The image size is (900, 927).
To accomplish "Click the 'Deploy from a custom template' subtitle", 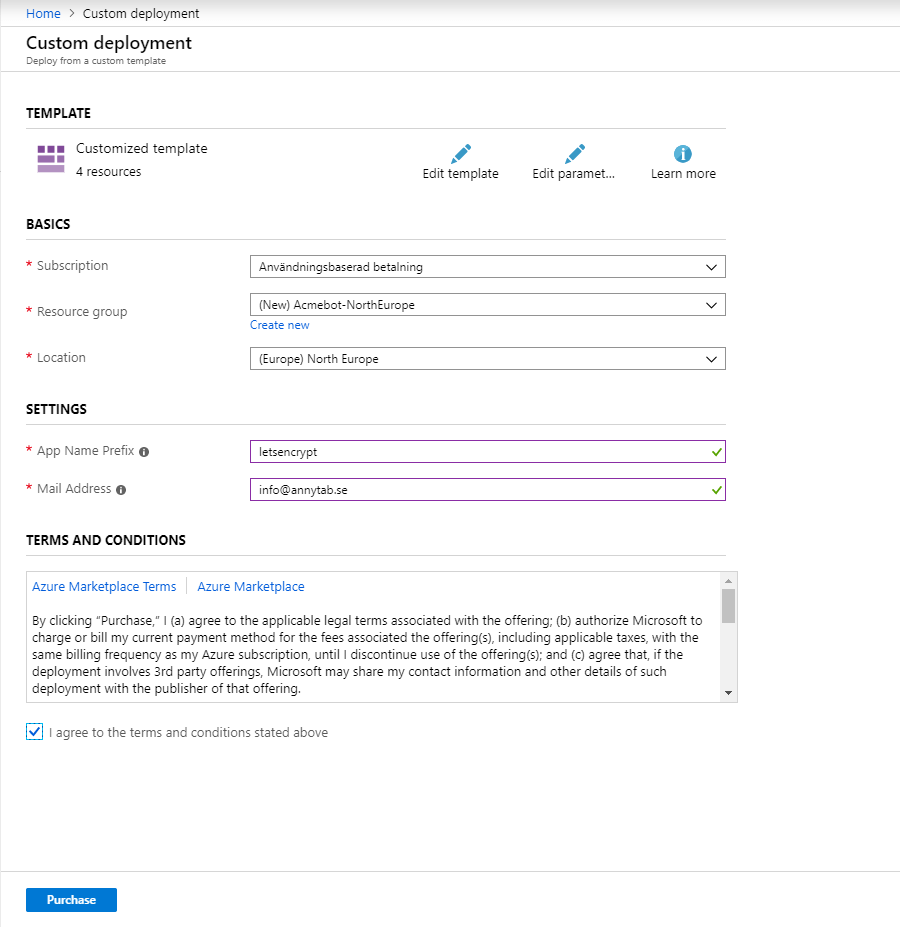I will point(96,61).
